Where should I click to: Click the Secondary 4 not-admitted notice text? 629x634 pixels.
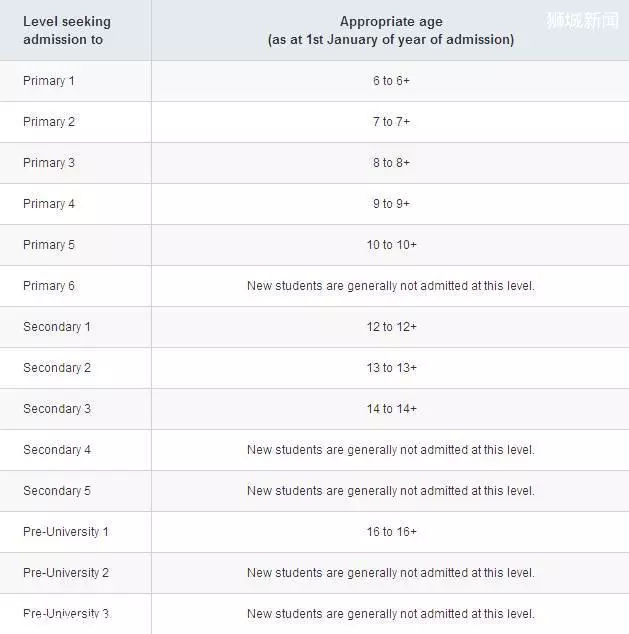pos(390,450)
